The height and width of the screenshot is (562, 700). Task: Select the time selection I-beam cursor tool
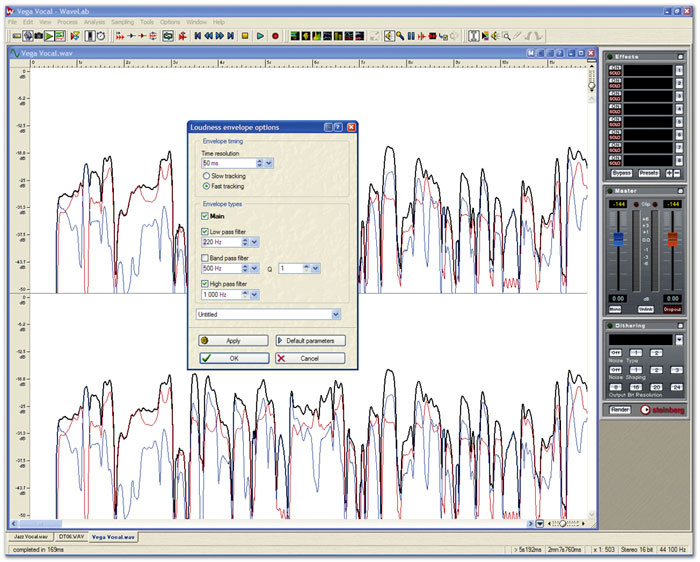pos(474,36)
